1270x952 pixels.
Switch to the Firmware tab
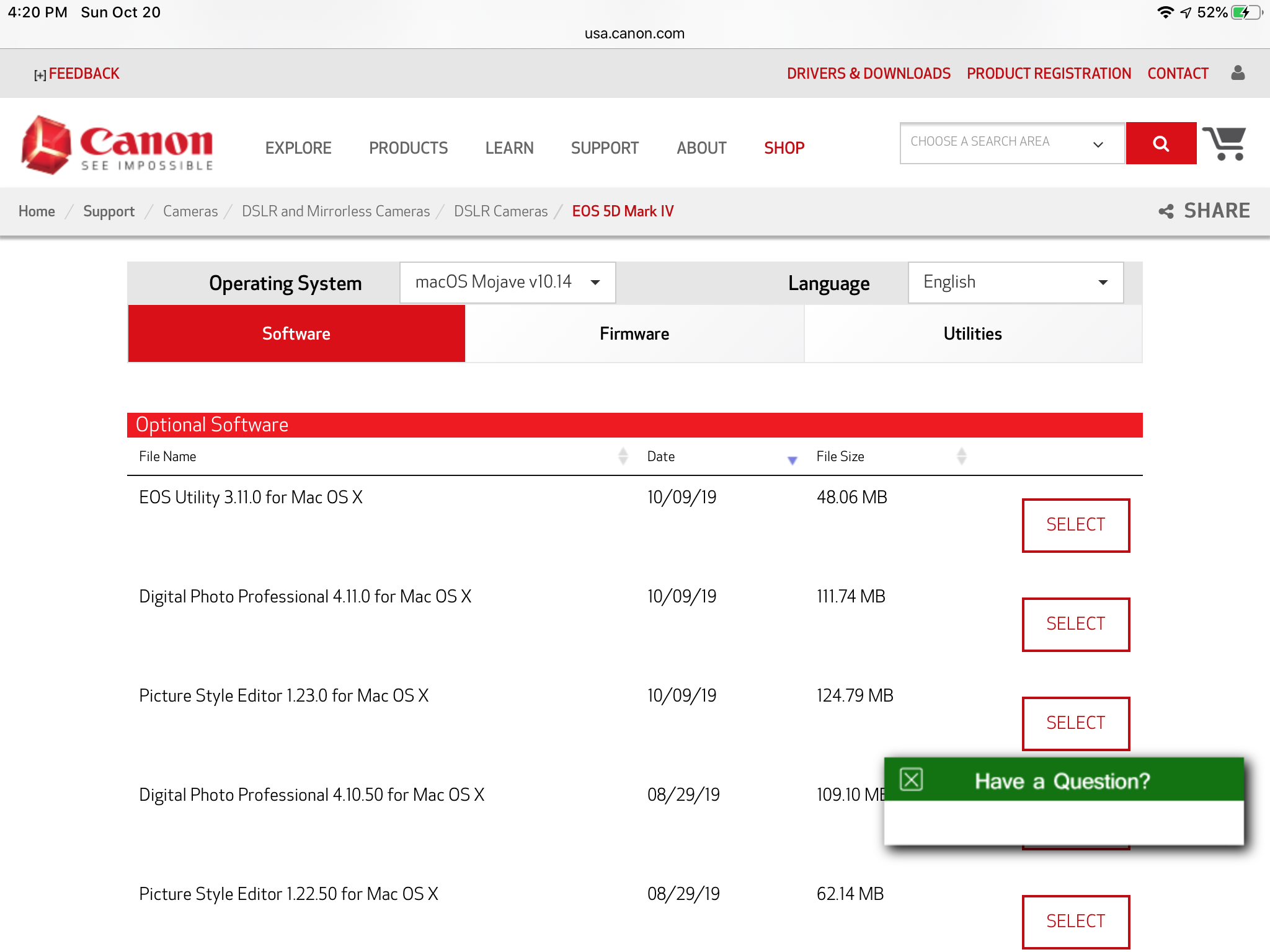click(x=634, y=333)
